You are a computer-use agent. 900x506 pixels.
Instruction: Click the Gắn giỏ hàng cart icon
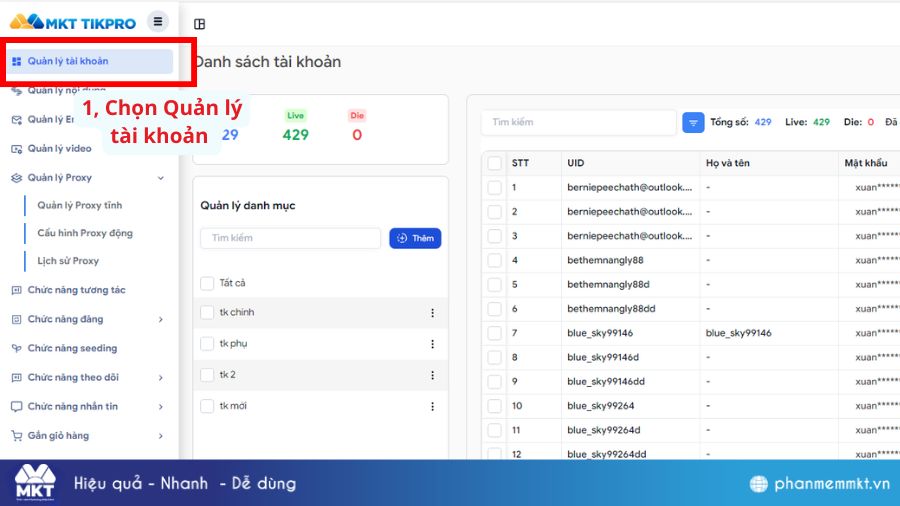(17, 436)
